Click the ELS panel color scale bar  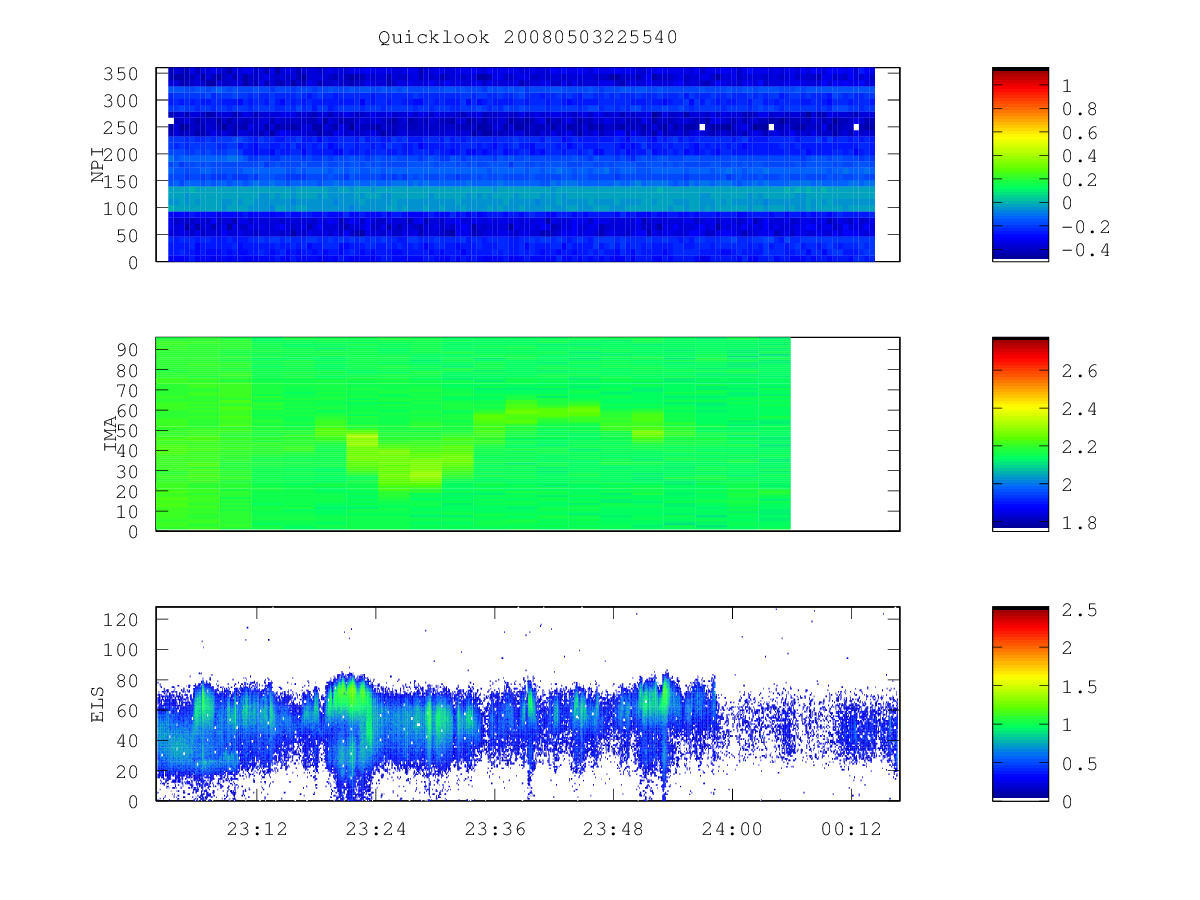pos(1020,704)
